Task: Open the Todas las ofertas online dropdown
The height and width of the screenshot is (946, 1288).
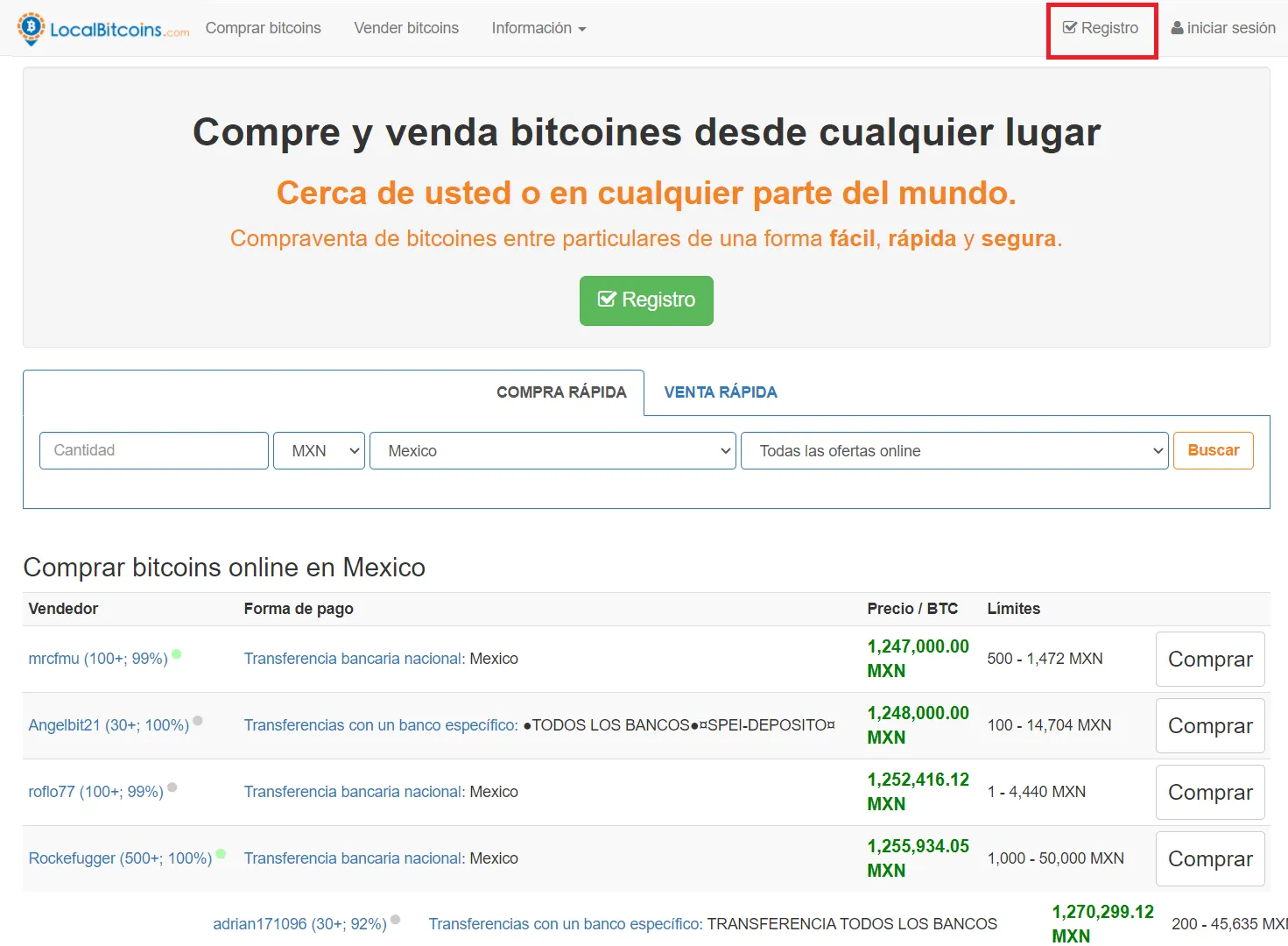Action: [954, 450]
